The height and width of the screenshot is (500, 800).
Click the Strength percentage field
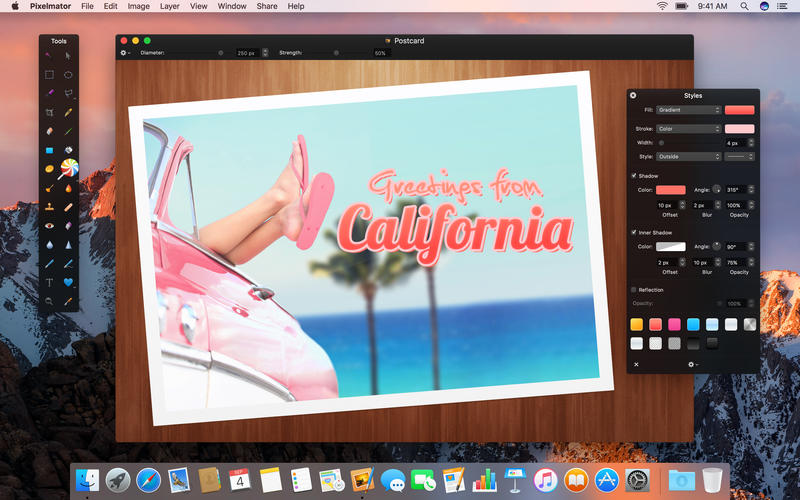pyautogui.click(x=380, y=52)
